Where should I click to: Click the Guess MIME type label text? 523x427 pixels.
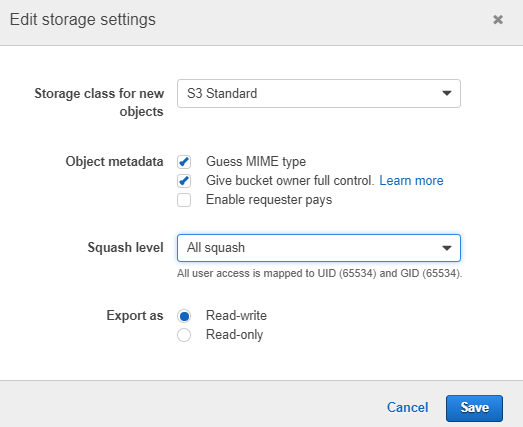(256, 162)
